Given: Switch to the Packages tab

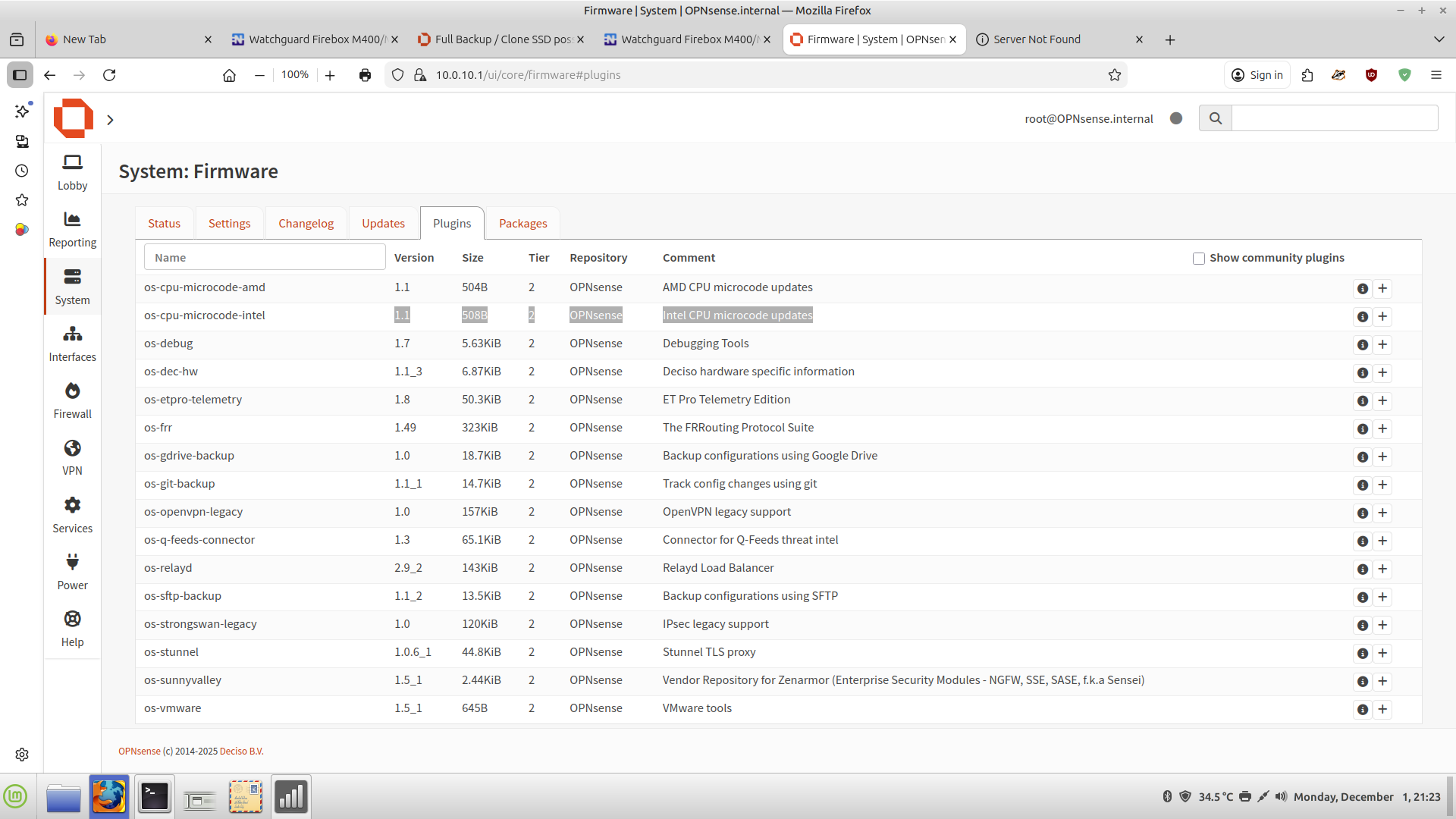Looking at the screenshot, I should (x=522, y=223).
